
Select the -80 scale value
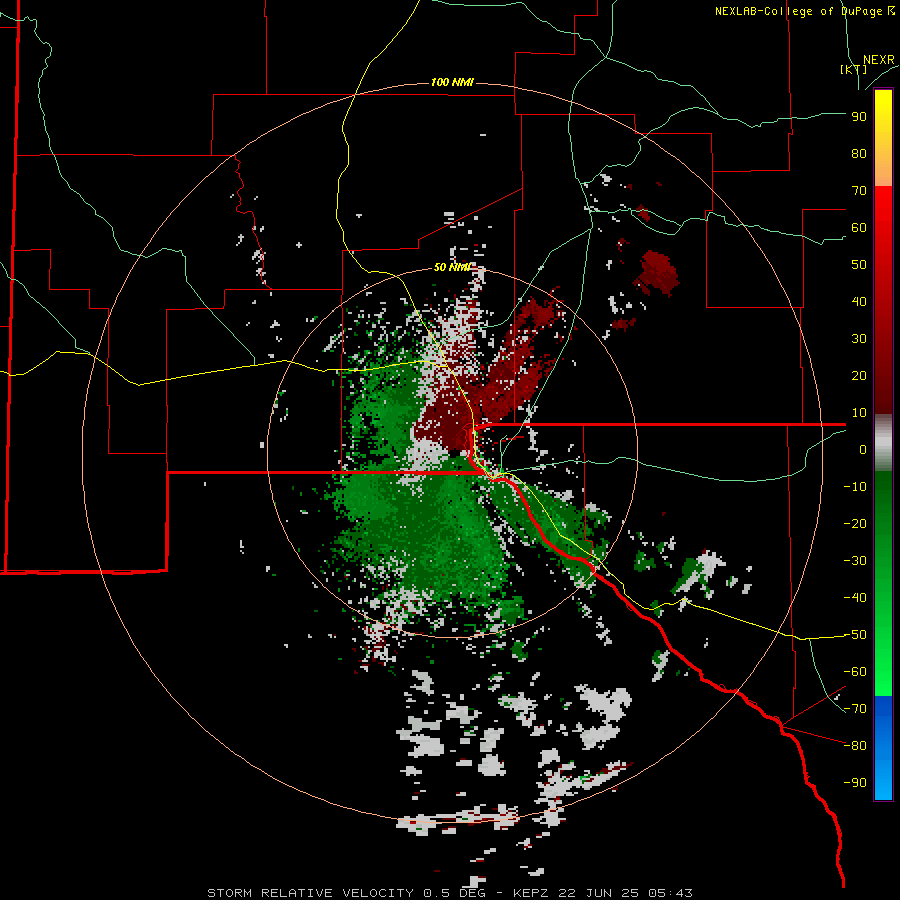tap(855, 746)
